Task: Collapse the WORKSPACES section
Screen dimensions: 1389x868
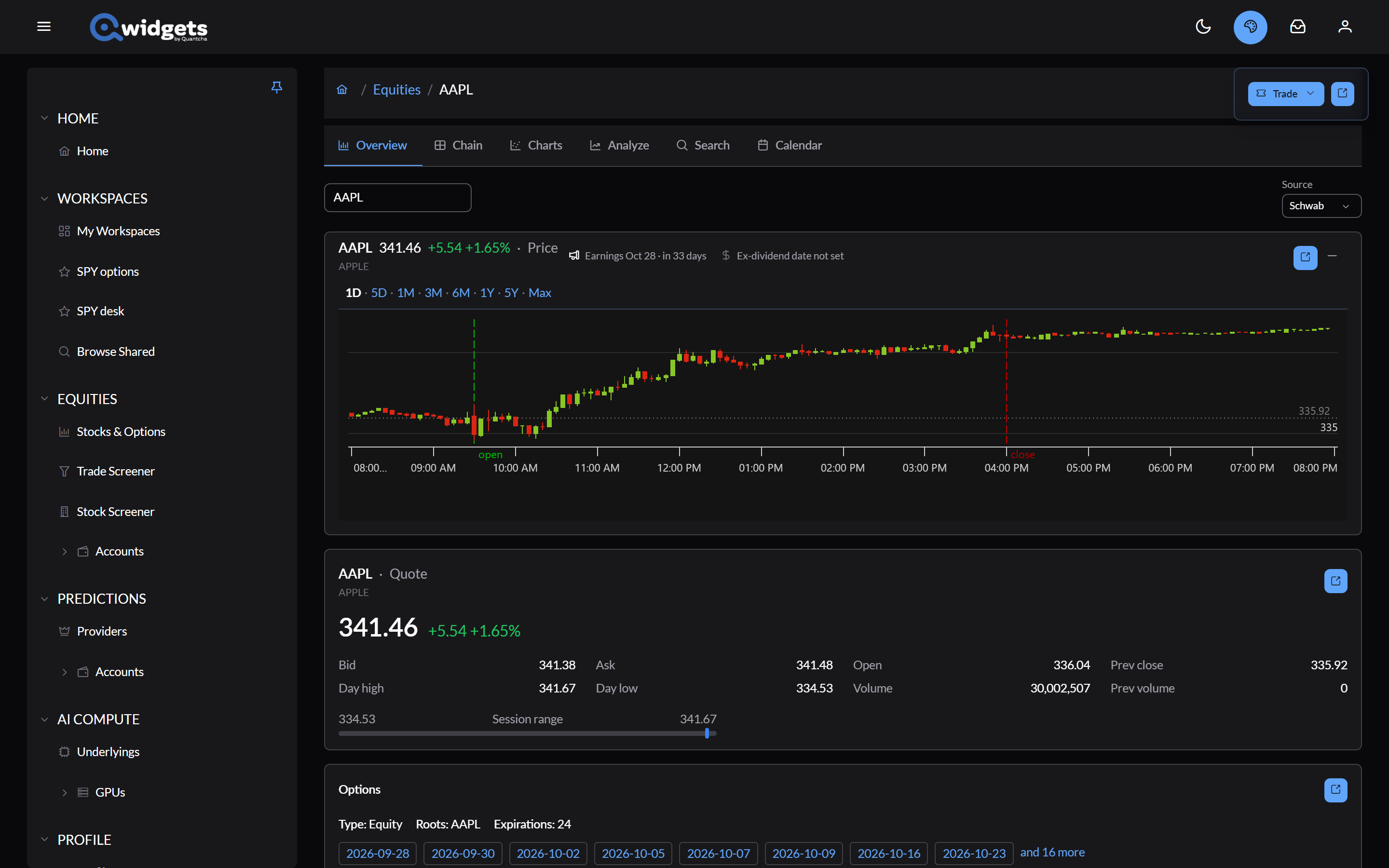Action: tap(44, 199)
